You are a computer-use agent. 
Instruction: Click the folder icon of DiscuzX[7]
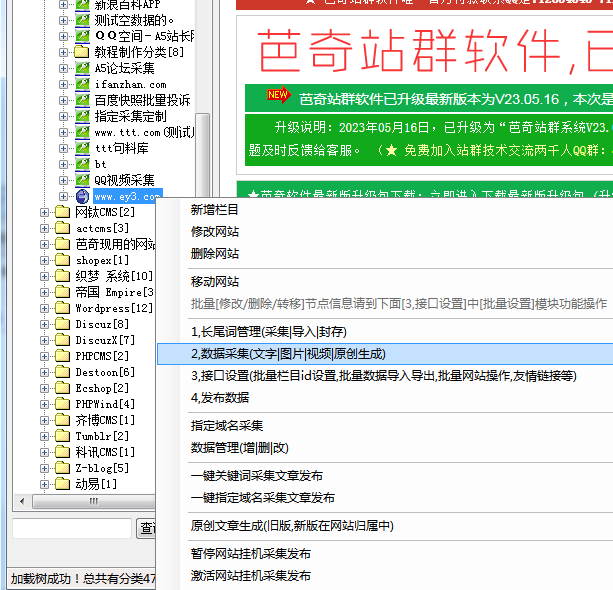[x=63, y=341]
